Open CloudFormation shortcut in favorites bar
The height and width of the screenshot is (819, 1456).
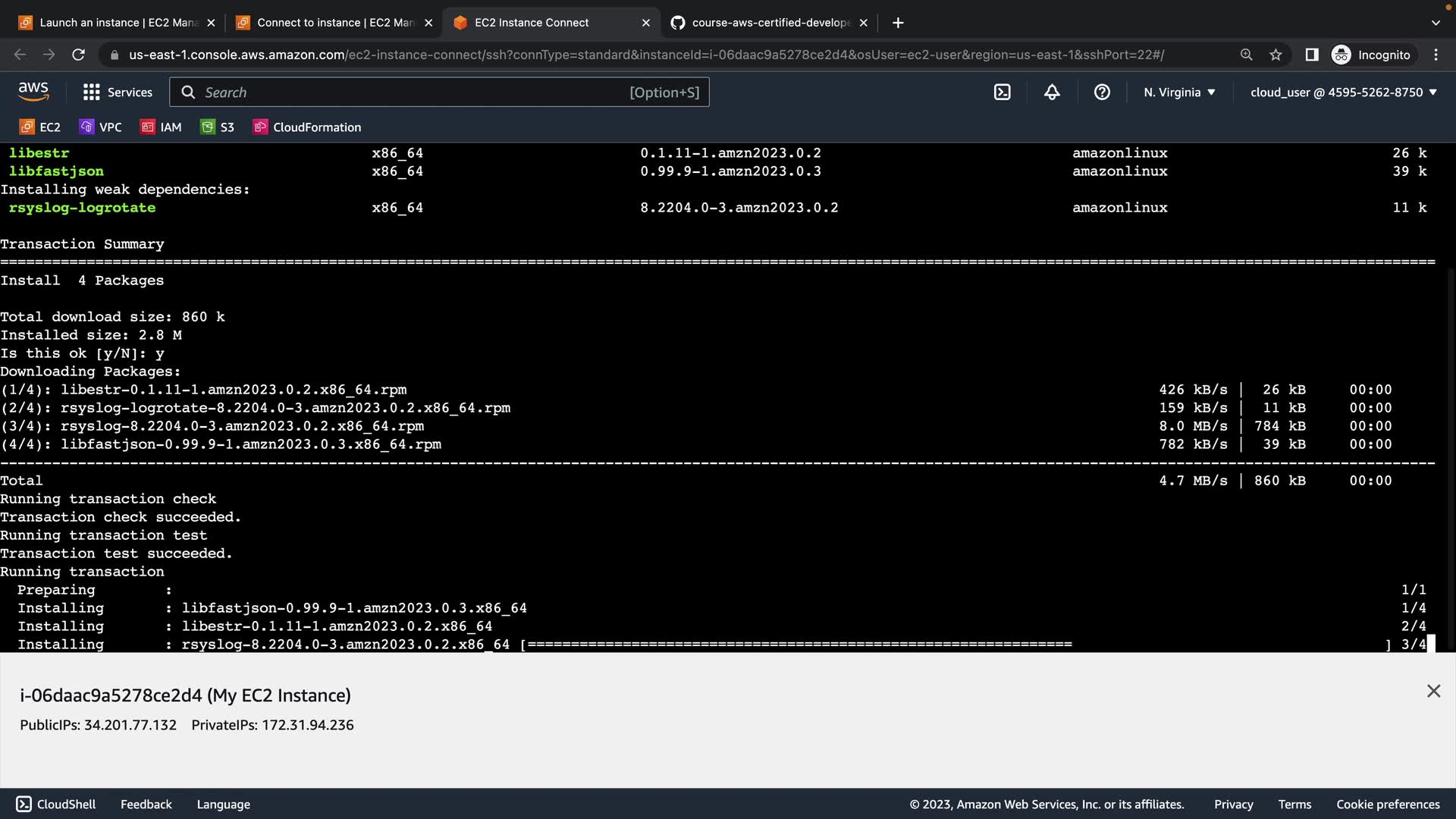point(307,127)
